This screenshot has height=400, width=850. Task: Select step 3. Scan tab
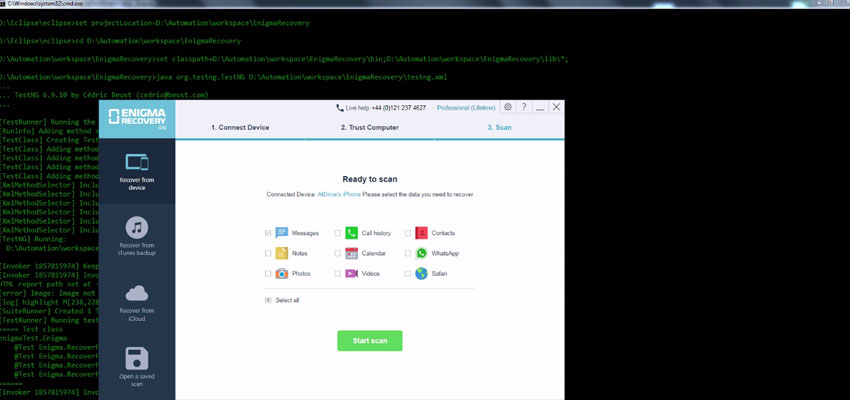click(x=499, y=128)
